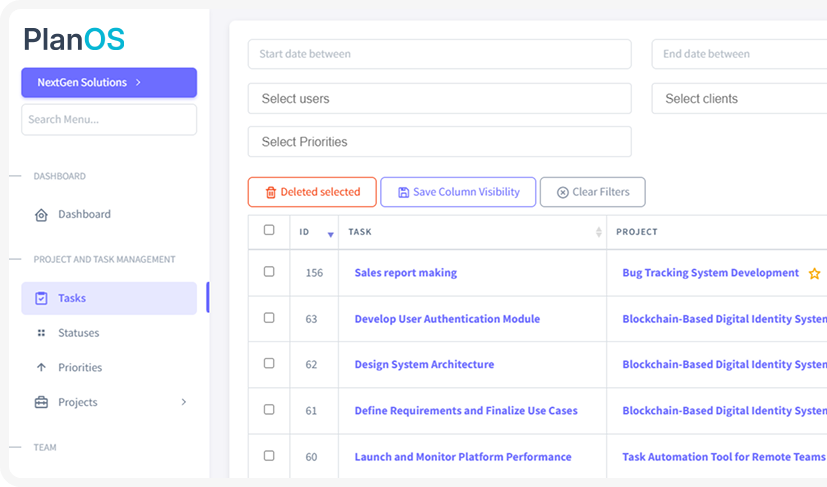Sort the table by ID column arrow
This screenshot has height=487, width=827.
pos(331,234)
